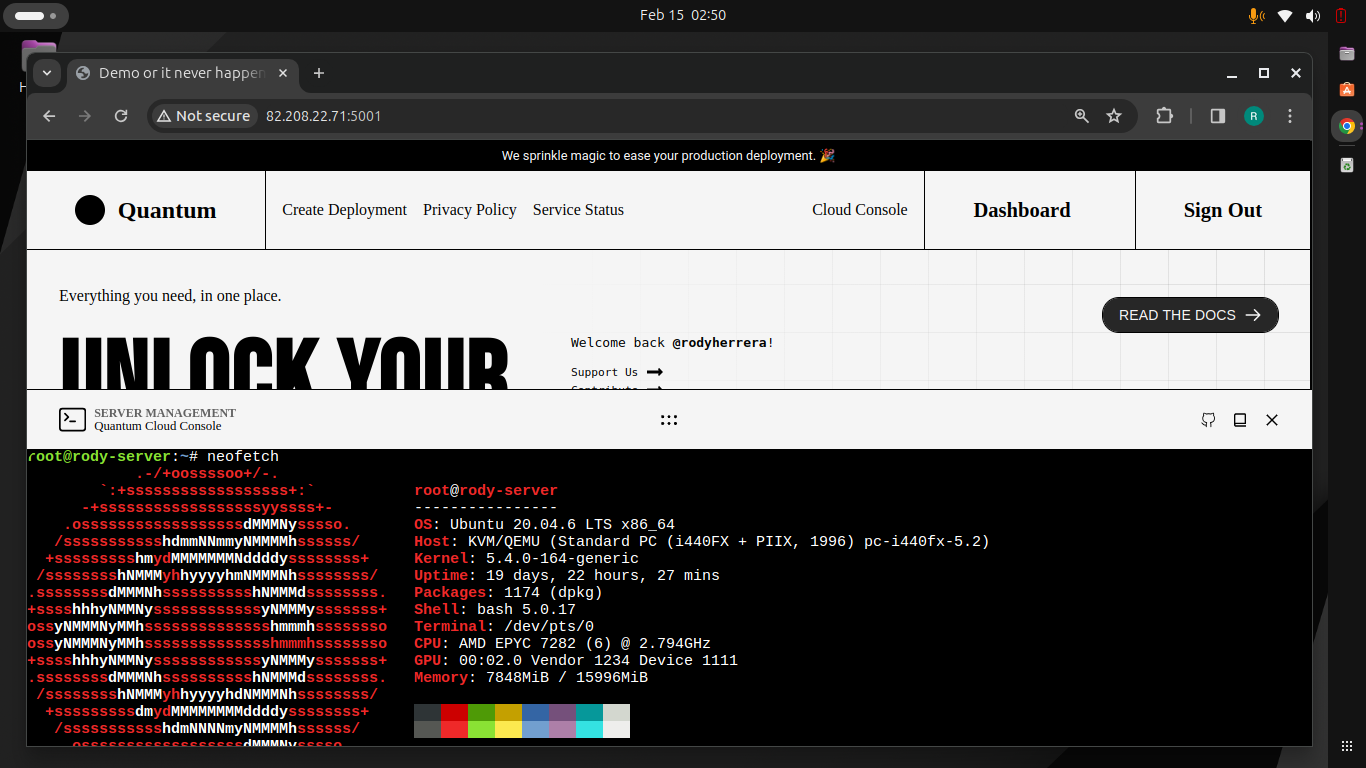The image size is (1366, 768).
Task: Click the Chrome dock icon
Action: pos(1347,126)
